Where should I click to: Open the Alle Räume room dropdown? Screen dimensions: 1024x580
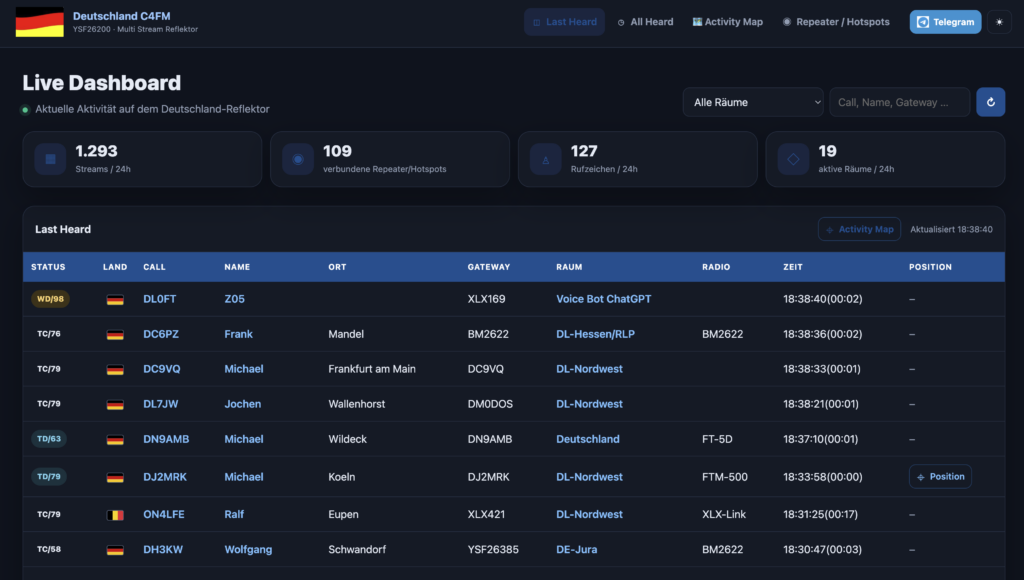(x=753, y=102)
